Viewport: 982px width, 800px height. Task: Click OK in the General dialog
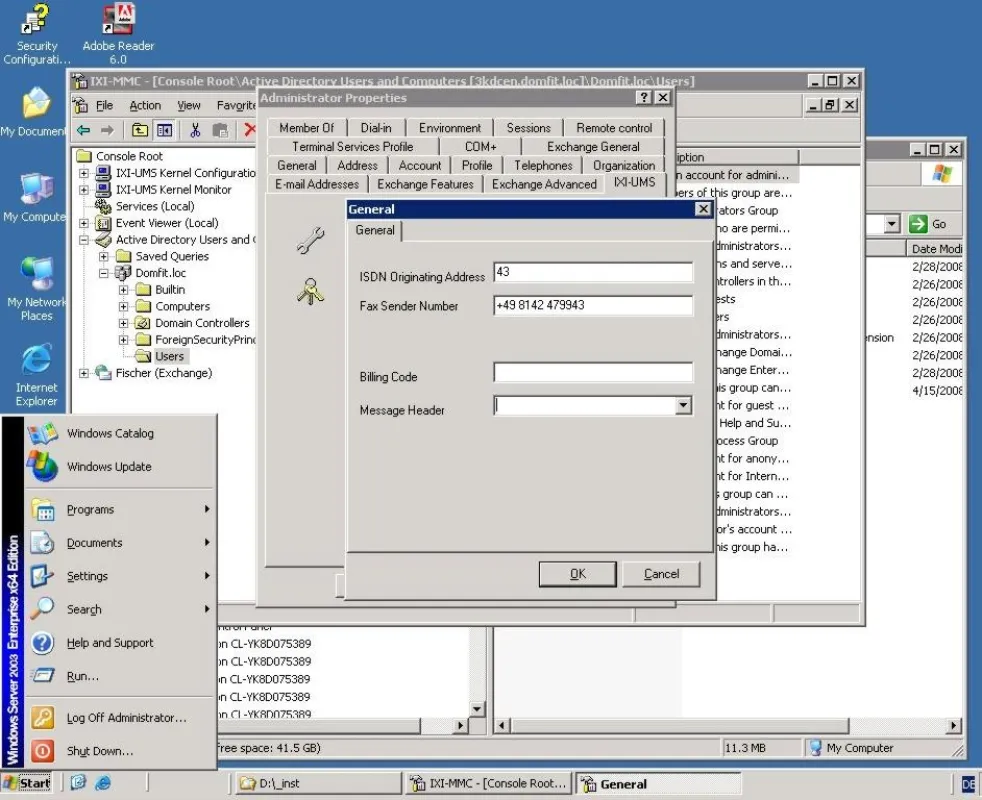[577, 574]
